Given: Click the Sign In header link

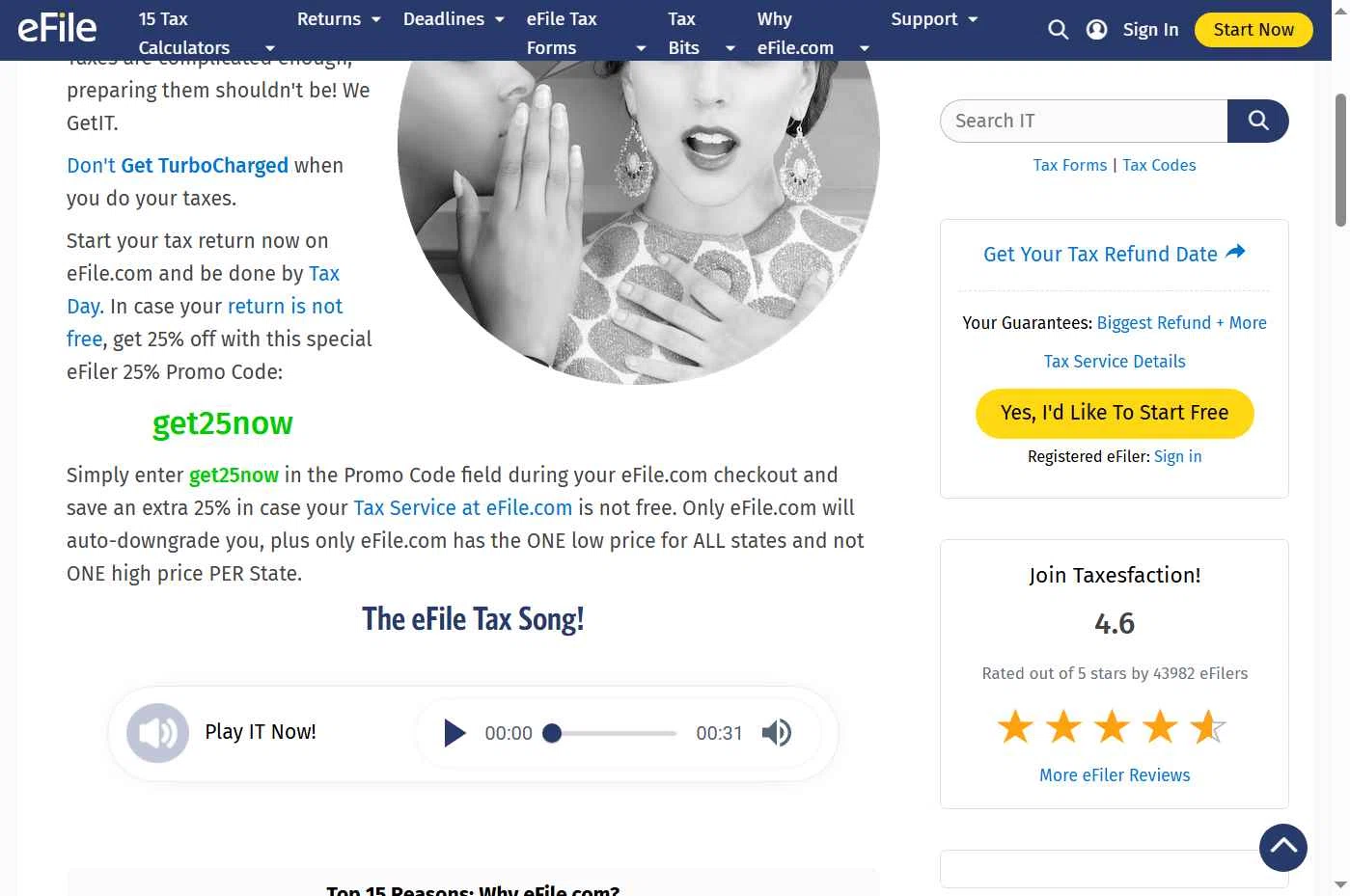Looking at the screenshot, I should coord(1150,30).
